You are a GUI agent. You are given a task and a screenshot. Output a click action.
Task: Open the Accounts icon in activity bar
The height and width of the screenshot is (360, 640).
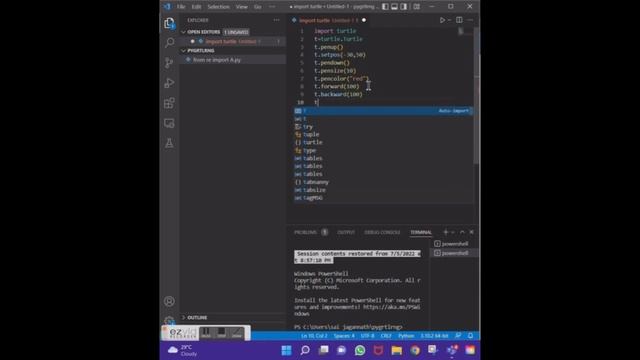(169, 302)
